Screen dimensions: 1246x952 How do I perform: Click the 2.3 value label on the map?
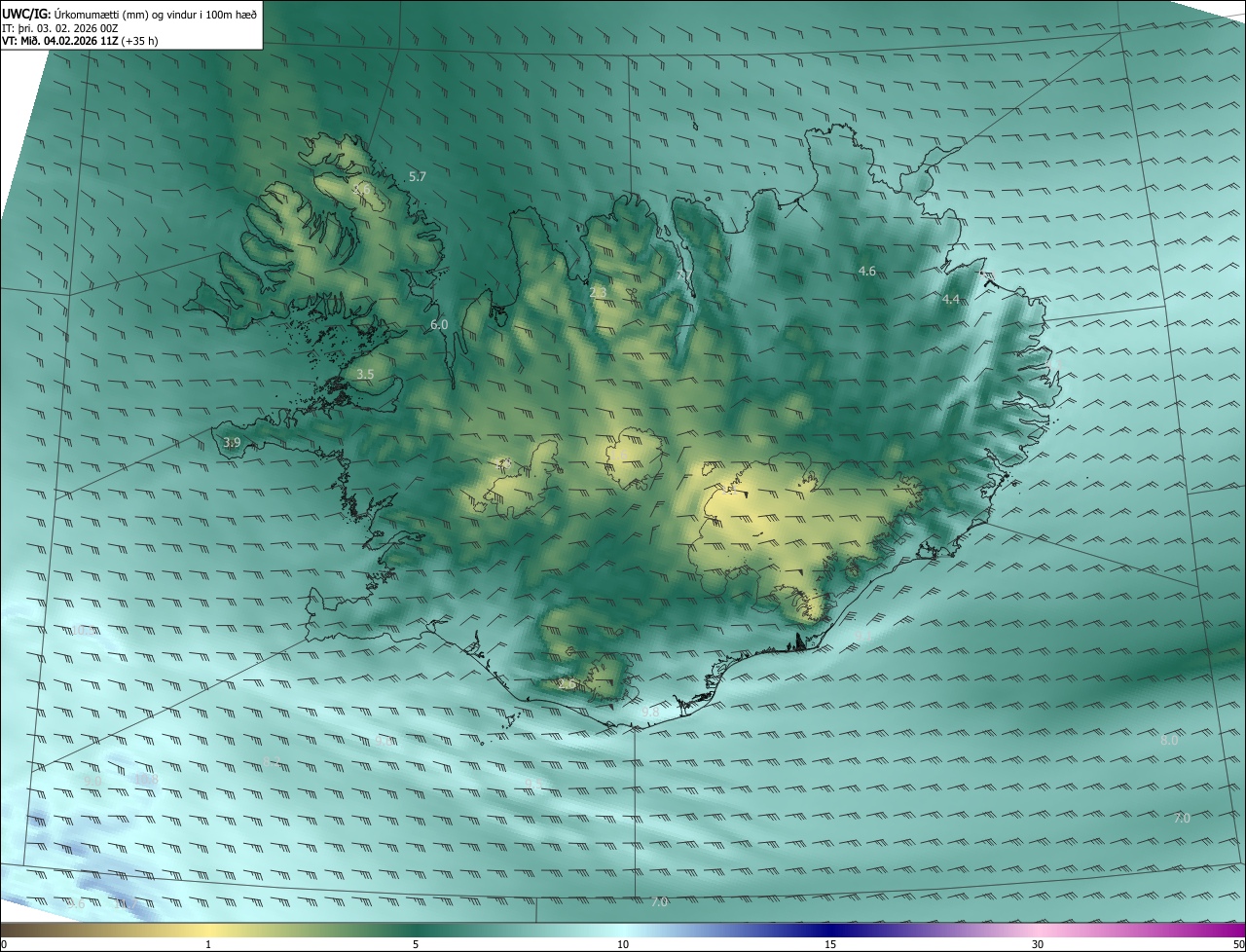click(598, 292)
